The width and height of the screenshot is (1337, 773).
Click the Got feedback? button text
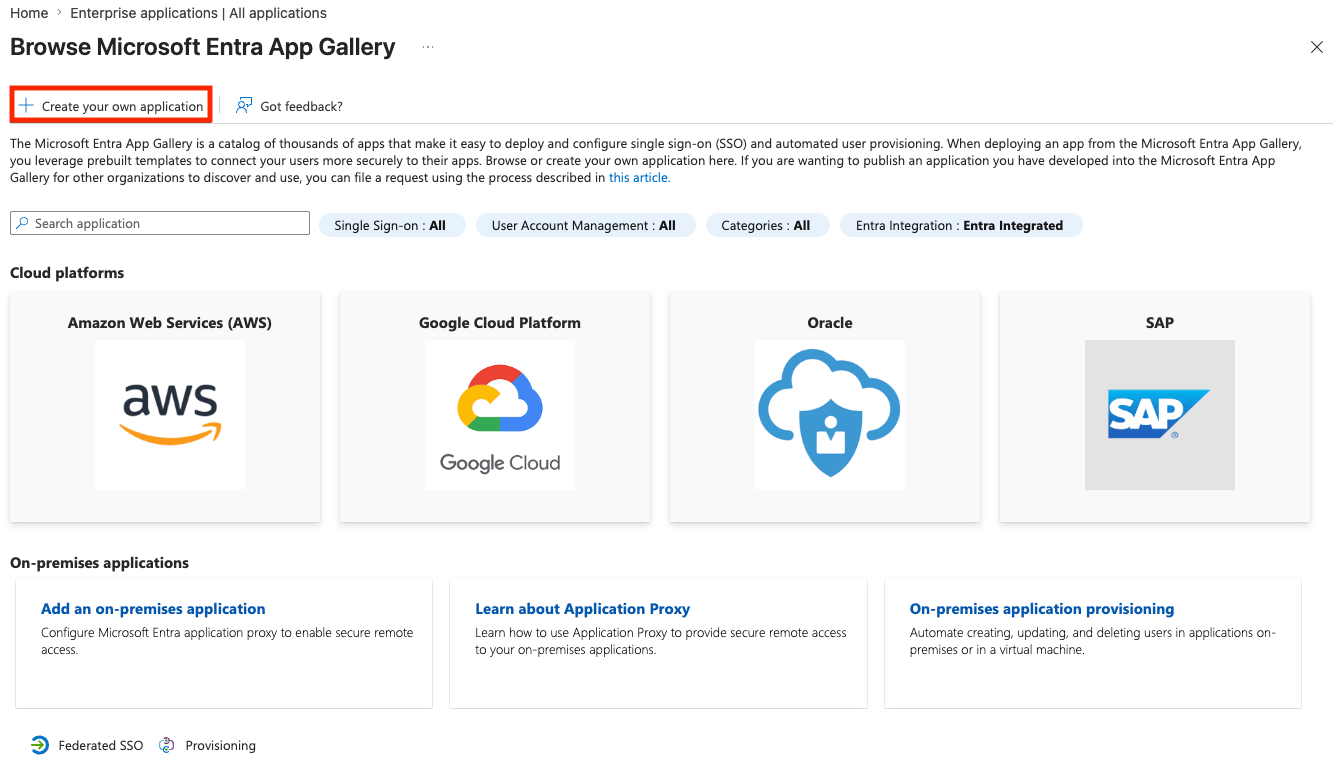coord(301,106)
